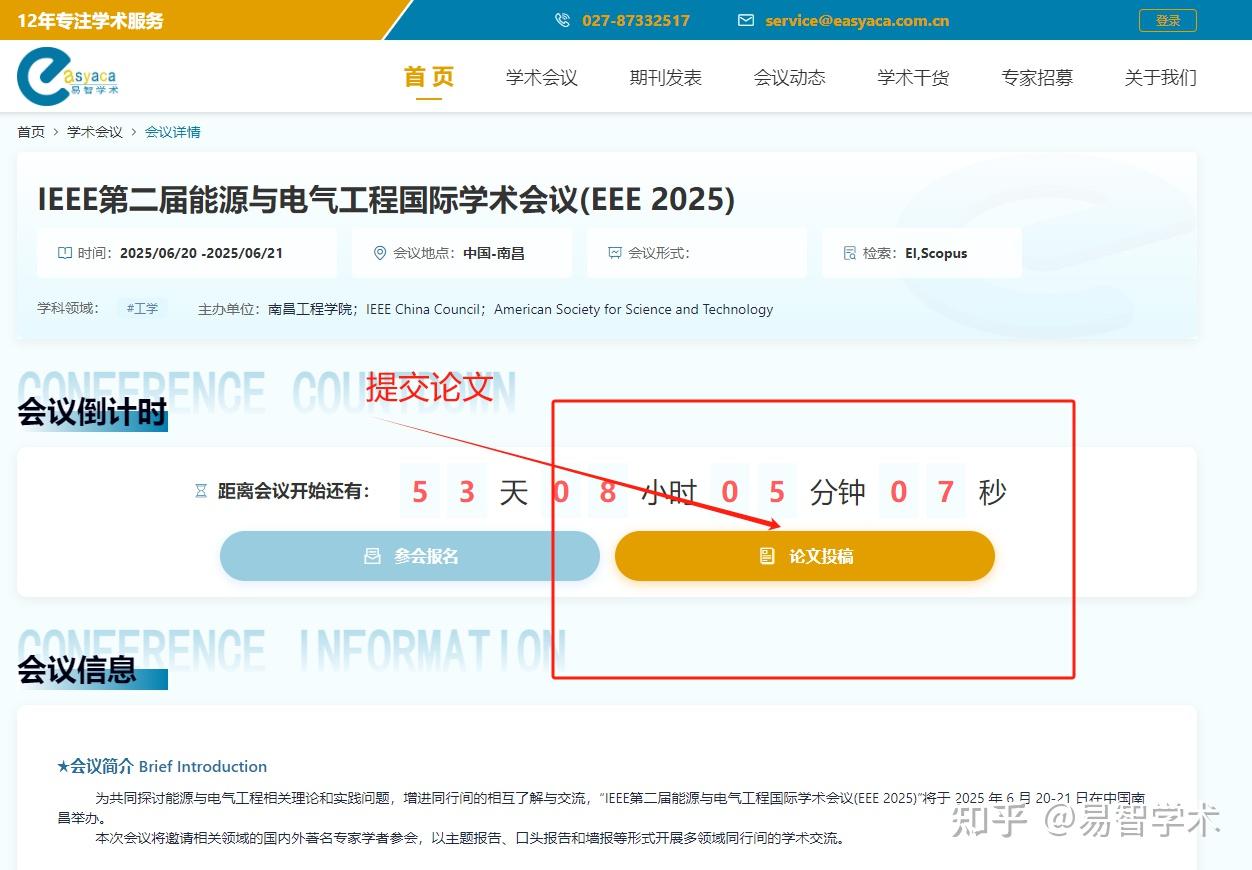The image size is (1252, 870).
Task: Click the 参会报名 registration button
Action: tap(410, 556)
